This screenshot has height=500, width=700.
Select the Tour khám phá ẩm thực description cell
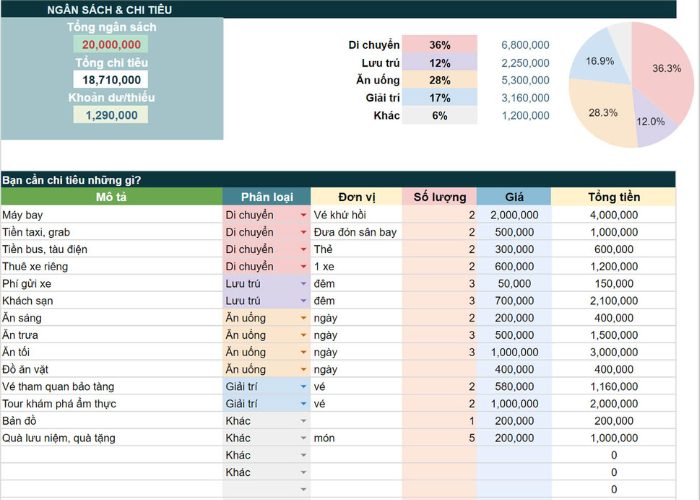pos(112,404)
